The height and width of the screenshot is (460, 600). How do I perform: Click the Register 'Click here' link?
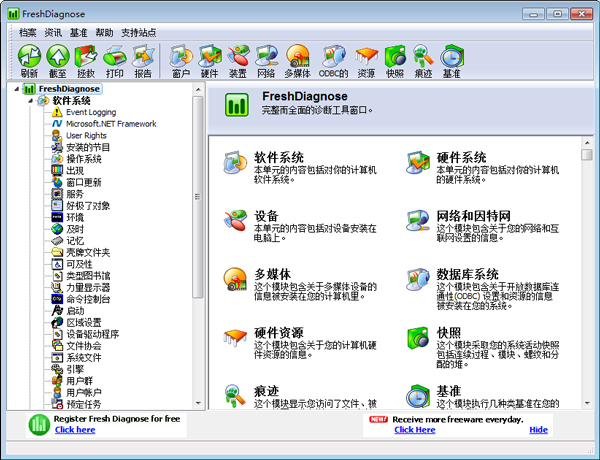point(75,430)
